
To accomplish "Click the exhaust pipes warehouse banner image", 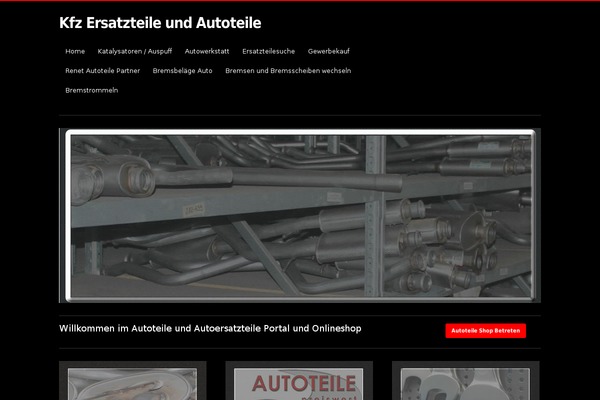I will (x=300, y=216).
